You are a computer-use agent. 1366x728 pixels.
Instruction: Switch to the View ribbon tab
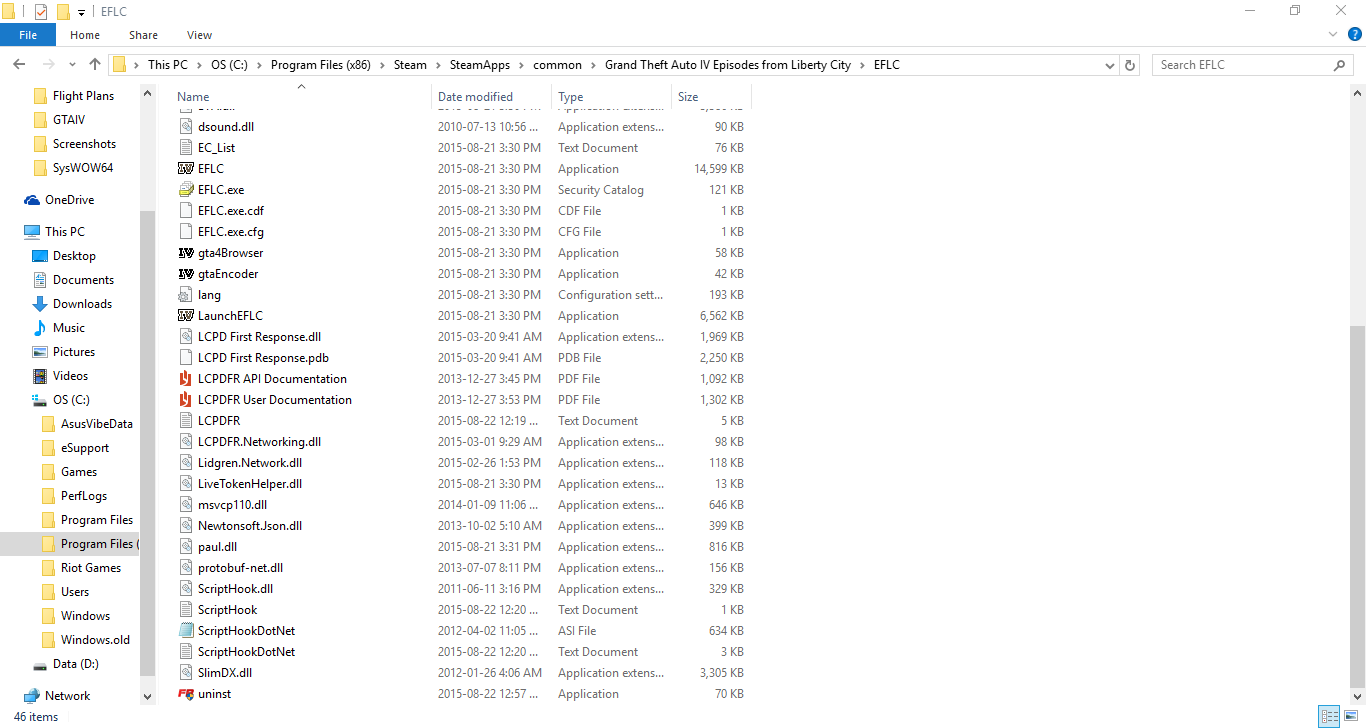tap(200, 35)
